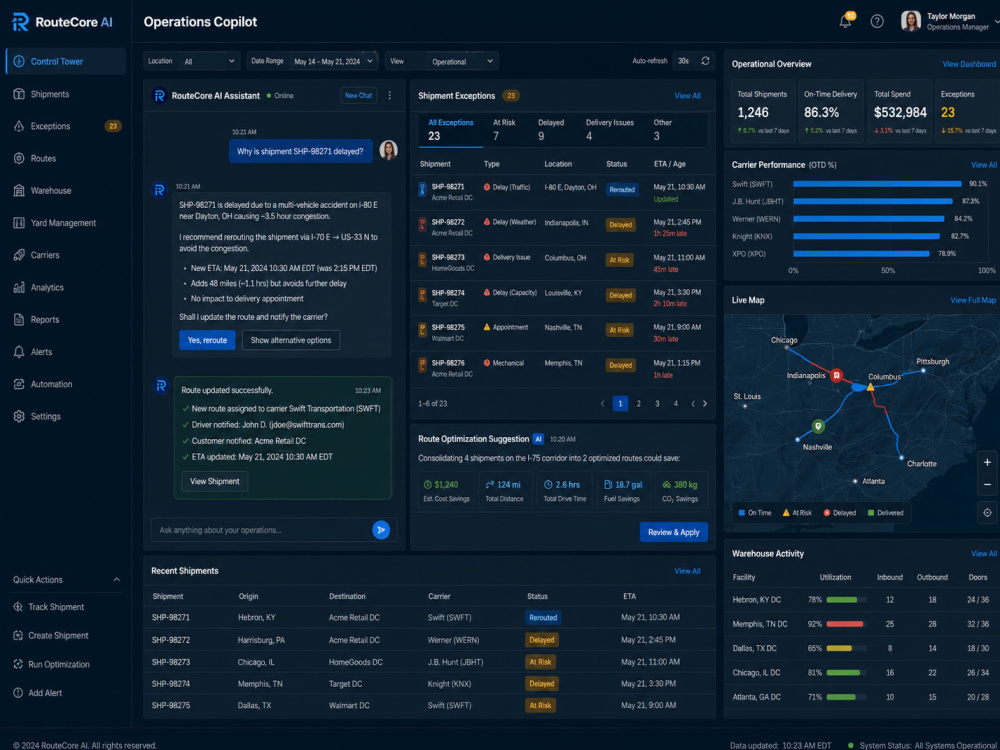Click the Shipments sidebar icon
Viewport: 1000px width, 750px height.
click(x=19, y=94)
